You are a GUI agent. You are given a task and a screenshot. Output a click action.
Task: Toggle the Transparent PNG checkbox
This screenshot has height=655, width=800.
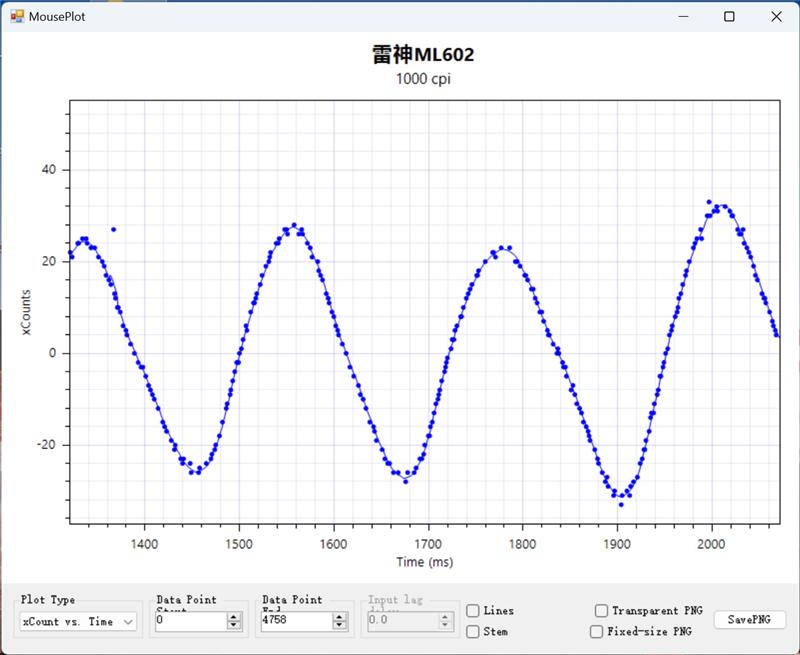point(601,611)
